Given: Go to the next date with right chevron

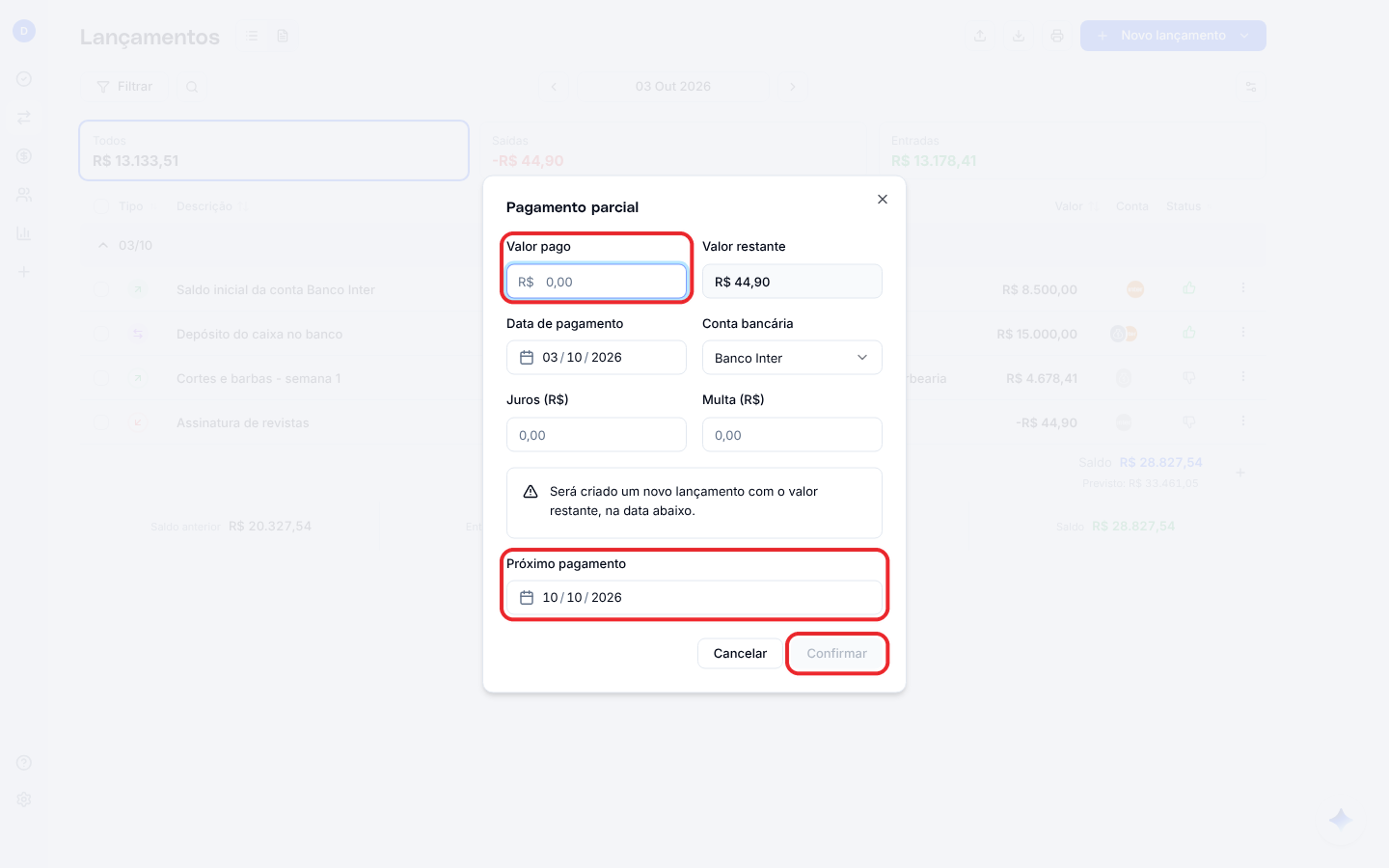Looking at the screenshot, I should click(x=793, y=87).
